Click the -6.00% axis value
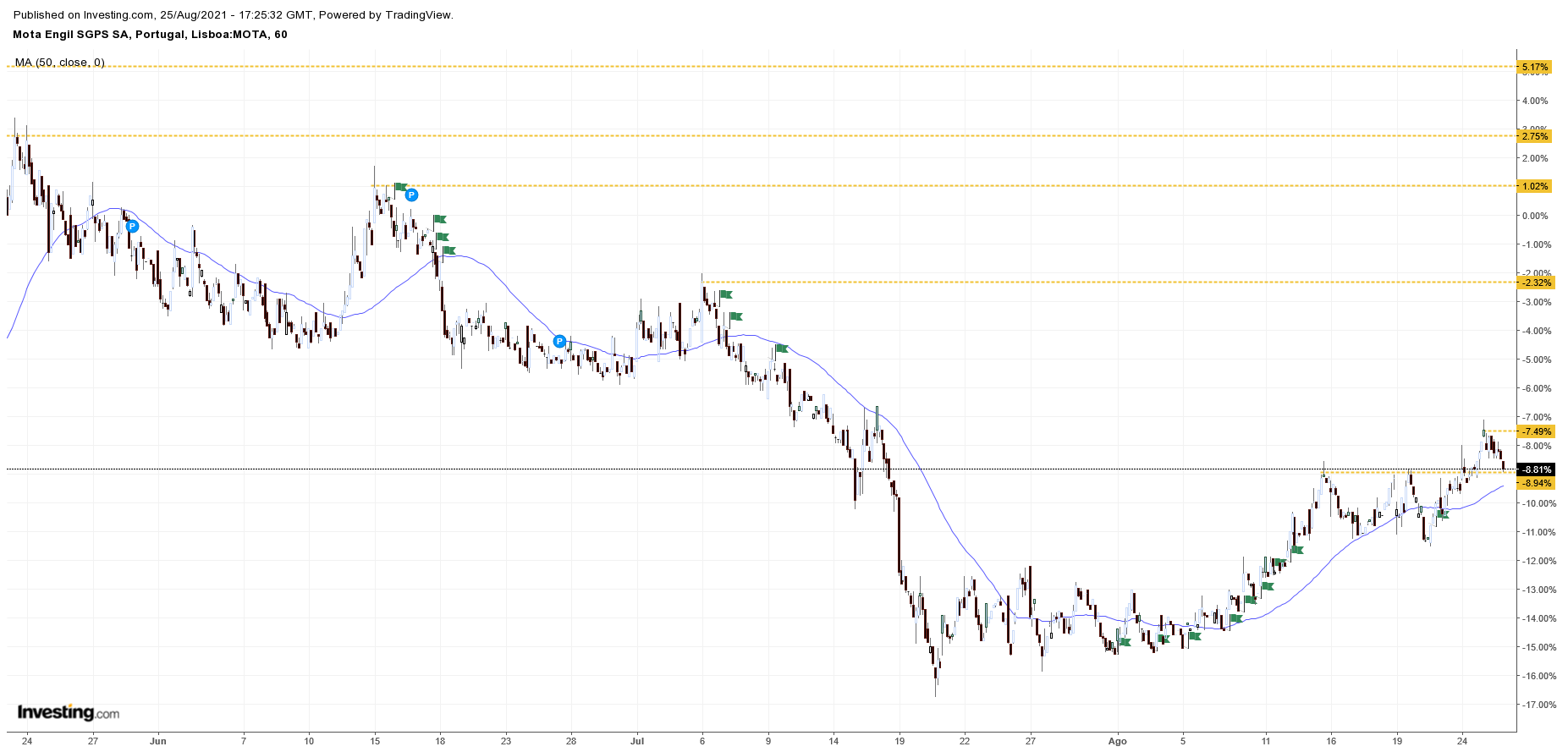The height and width of the screenshot is (752, 1568). [1535, 388]
